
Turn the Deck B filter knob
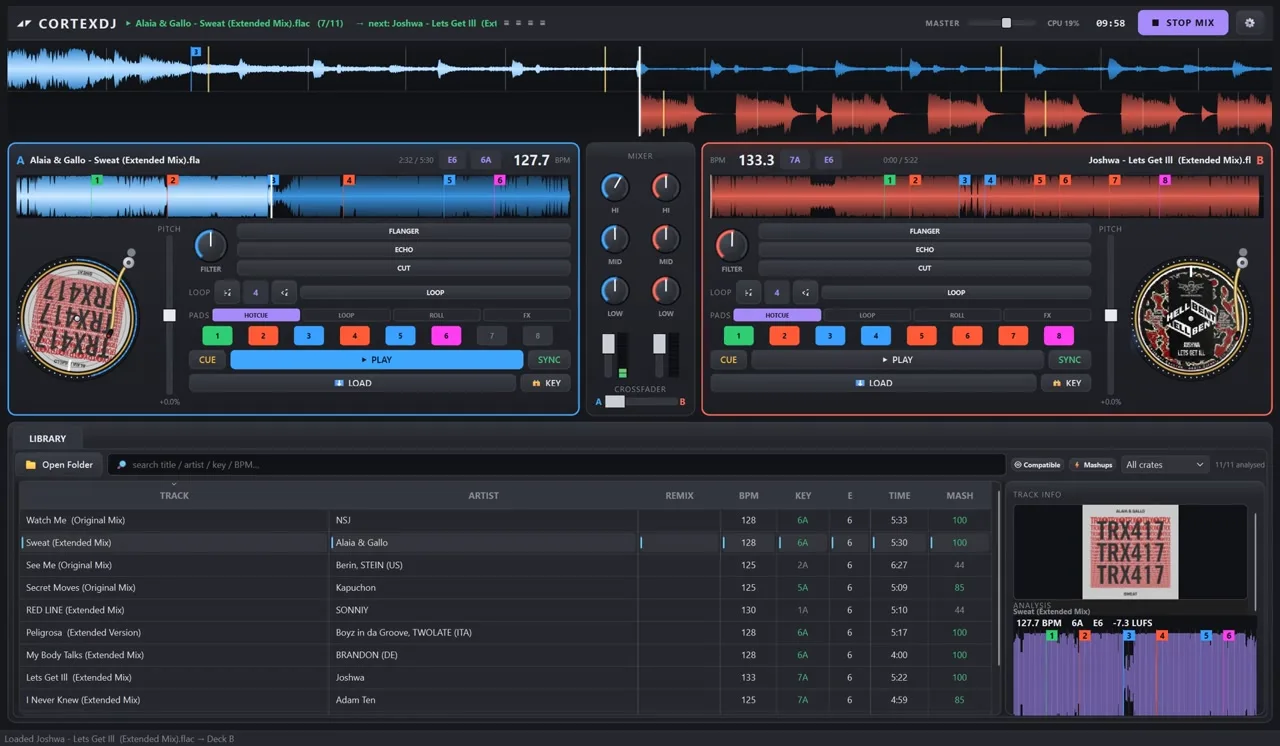coord(731,245)
